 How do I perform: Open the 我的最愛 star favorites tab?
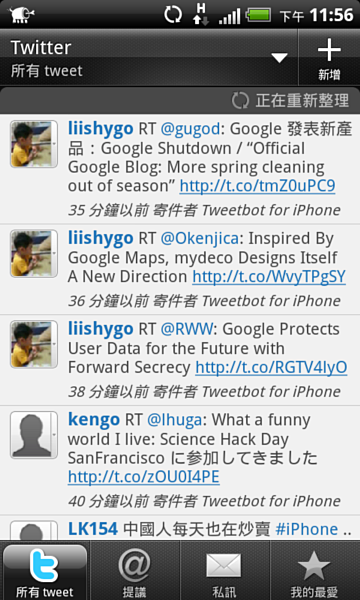(314, 571)
